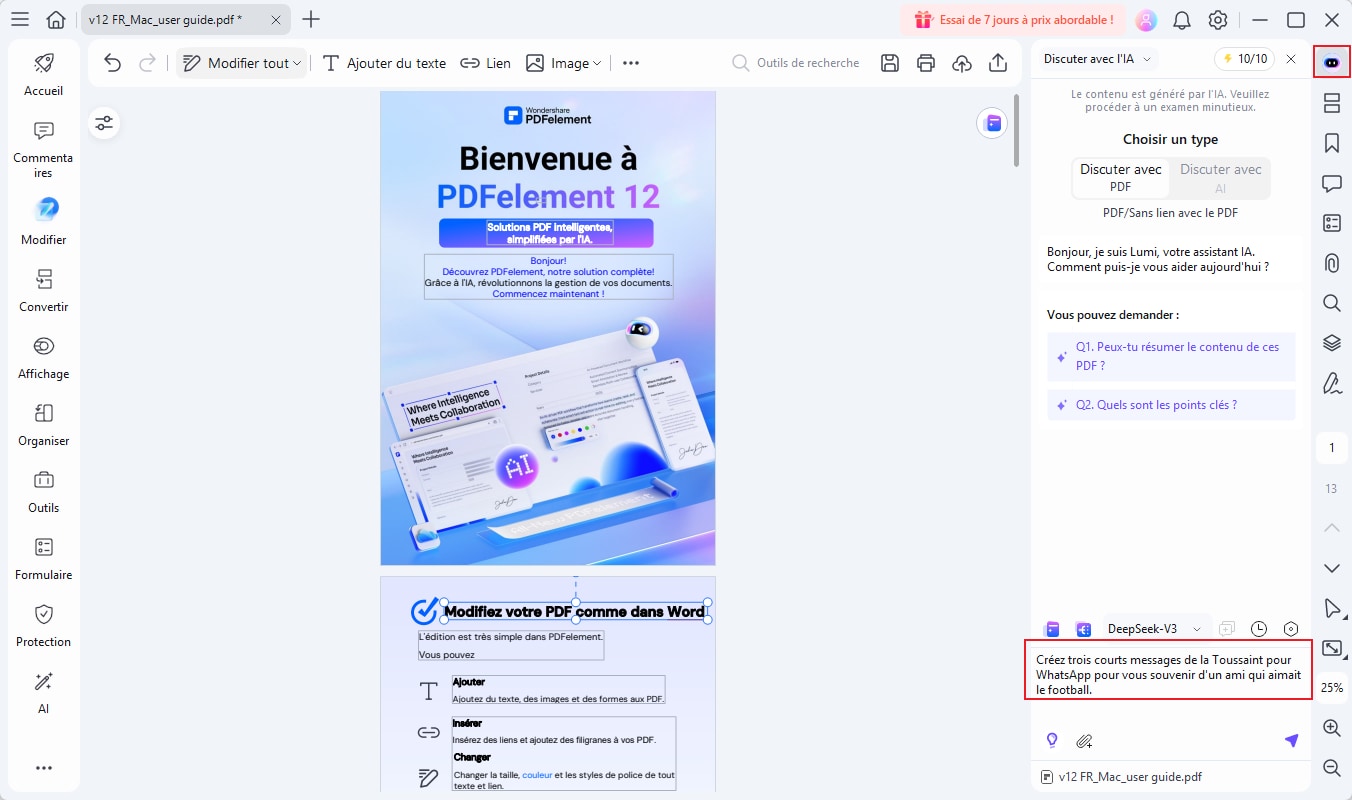Viewport: 1352px width, 800px height.
Task: Attach a file to the AI chat
Action: click(x=1084, y=741)
